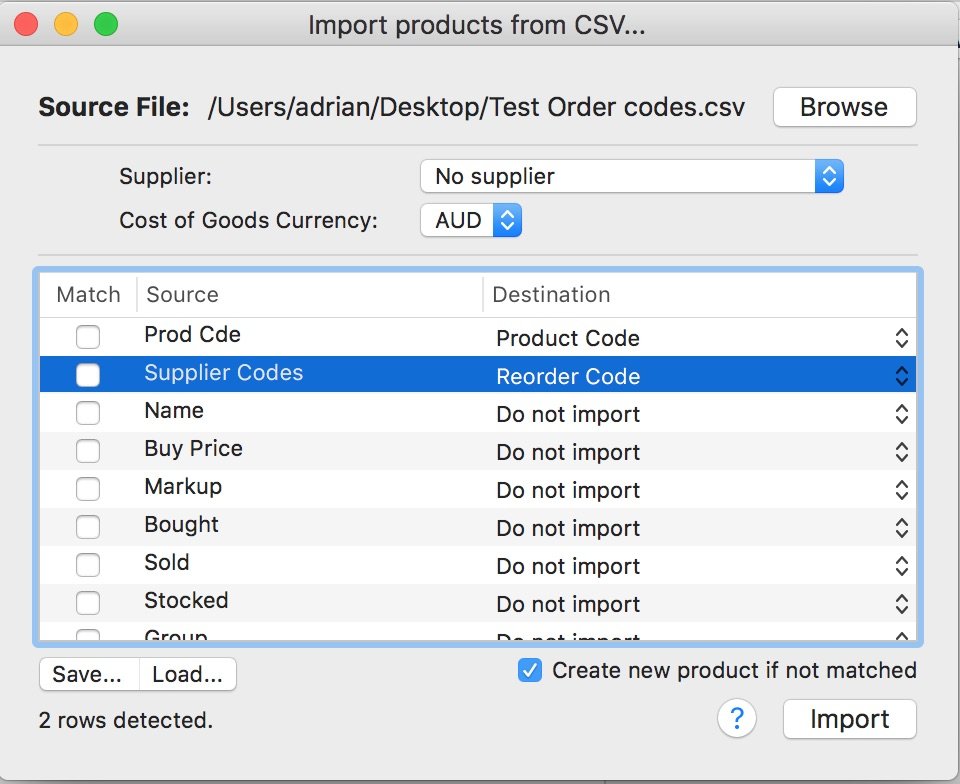Toggle the Stocked row checkbox
The height and width of the screenshot is (784, 960).
pyautogui.click(x=88, y=603)
